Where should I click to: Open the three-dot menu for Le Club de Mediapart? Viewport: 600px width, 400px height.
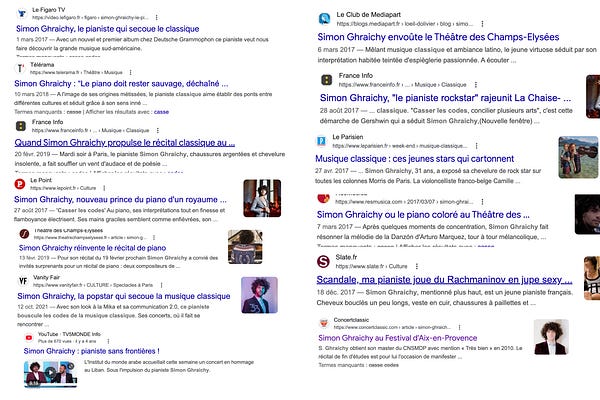pos(482,24)
